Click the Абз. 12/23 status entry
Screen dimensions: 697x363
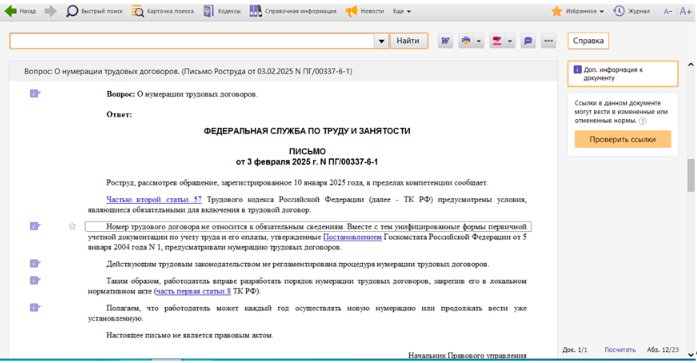pyautogui.click(x=662, y=350)
